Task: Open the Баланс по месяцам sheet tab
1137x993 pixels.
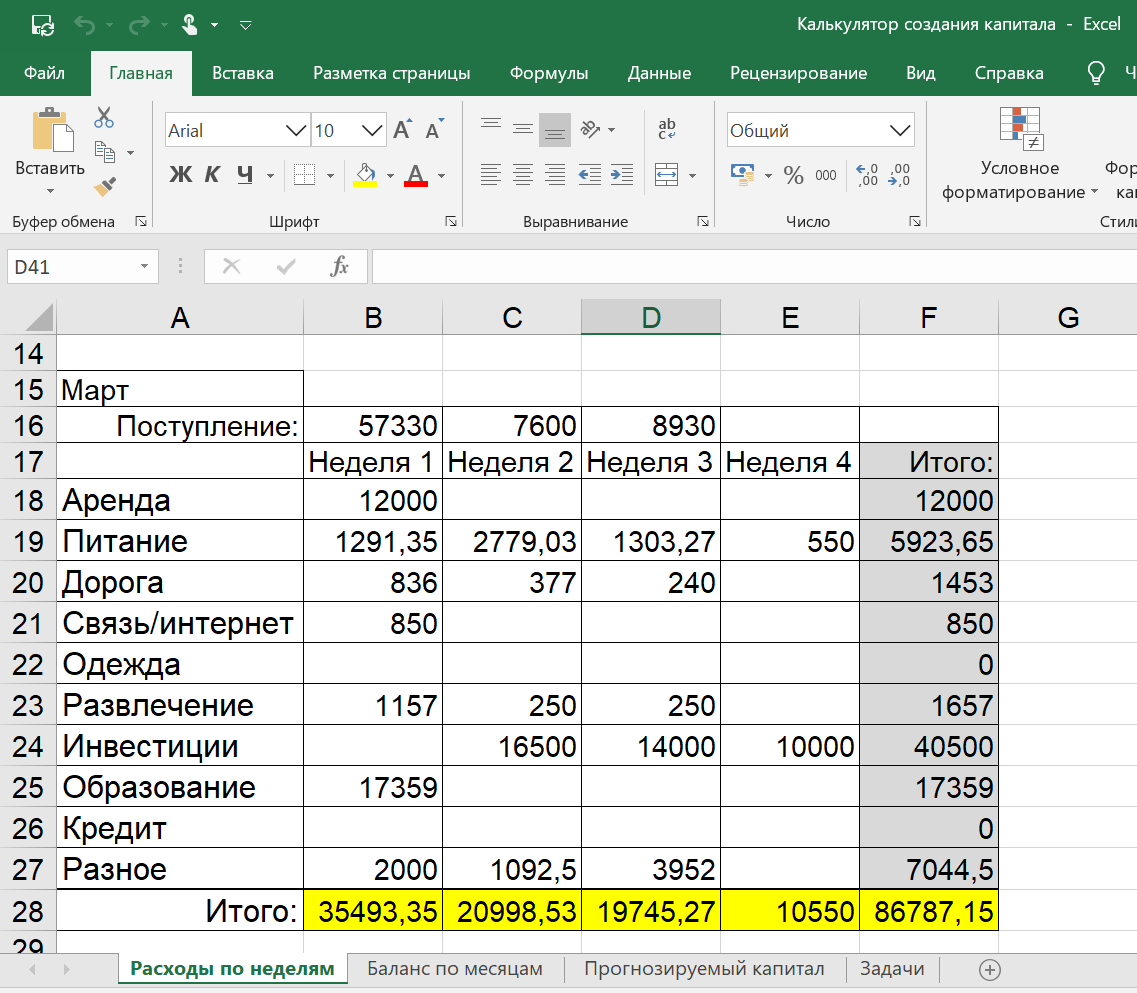Action: 455,969
